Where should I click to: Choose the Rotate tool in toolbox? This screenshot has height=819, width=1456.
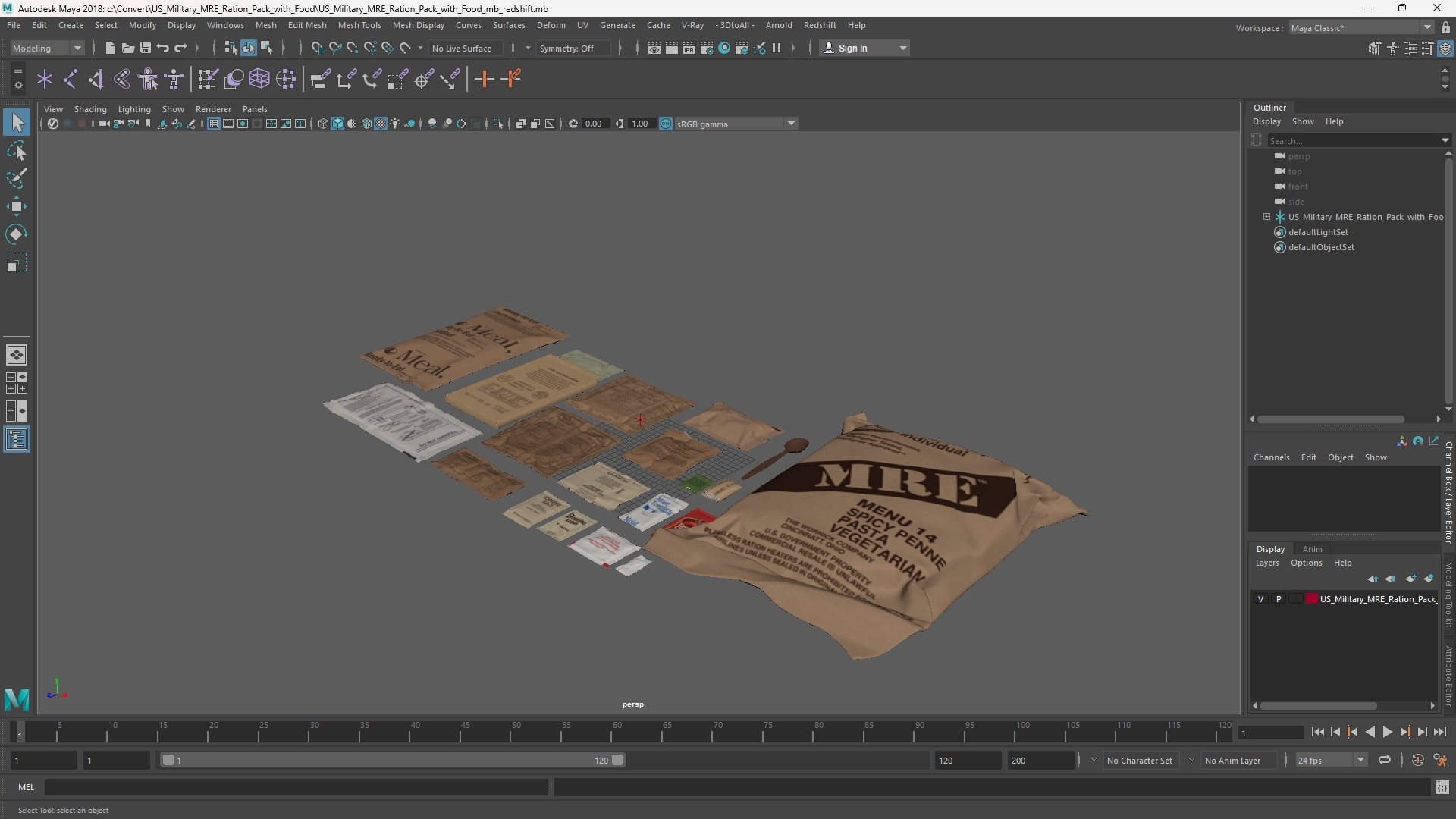tap(17, 234)
